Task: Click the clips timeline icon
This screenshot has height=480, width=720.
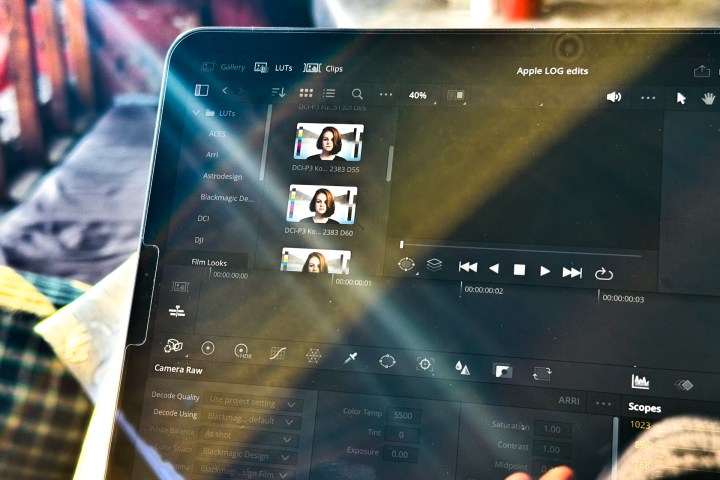Action: [180, 287]
